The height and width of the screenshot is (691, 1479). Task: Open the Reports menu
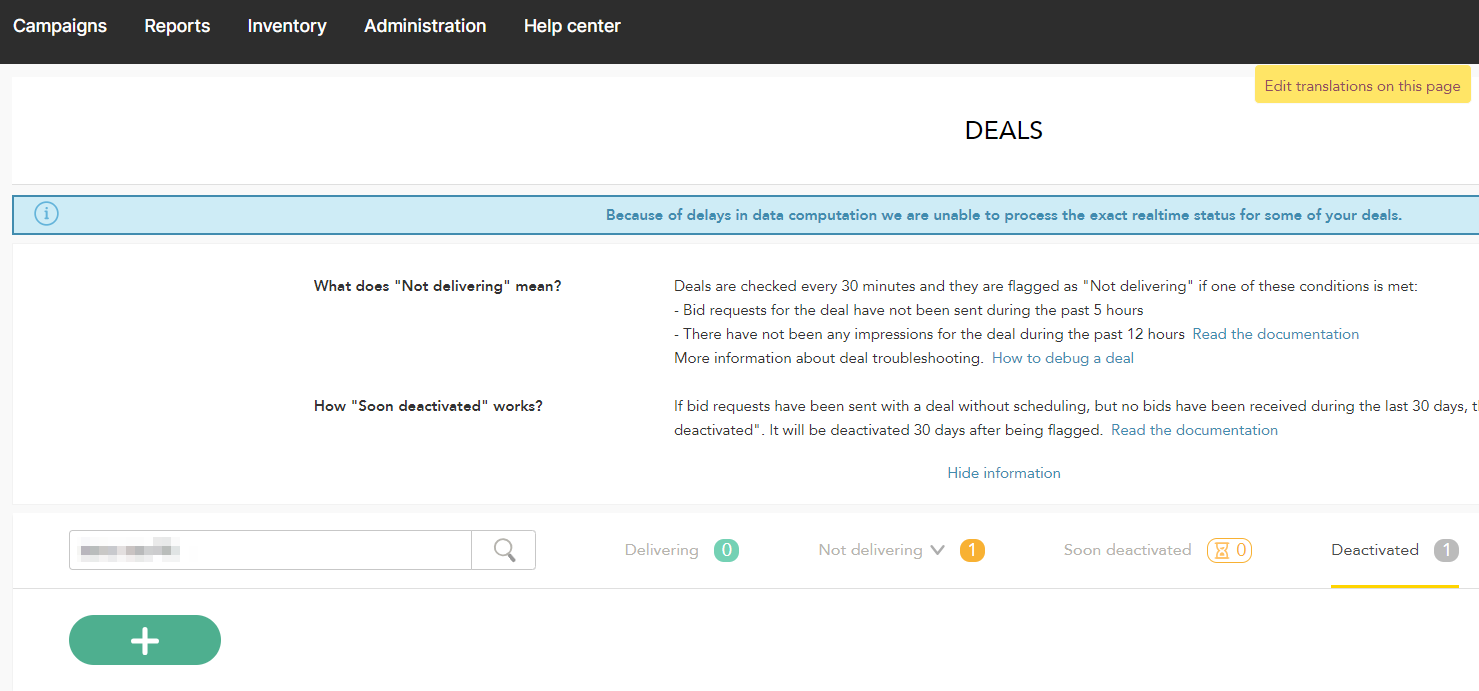(177, 26)
